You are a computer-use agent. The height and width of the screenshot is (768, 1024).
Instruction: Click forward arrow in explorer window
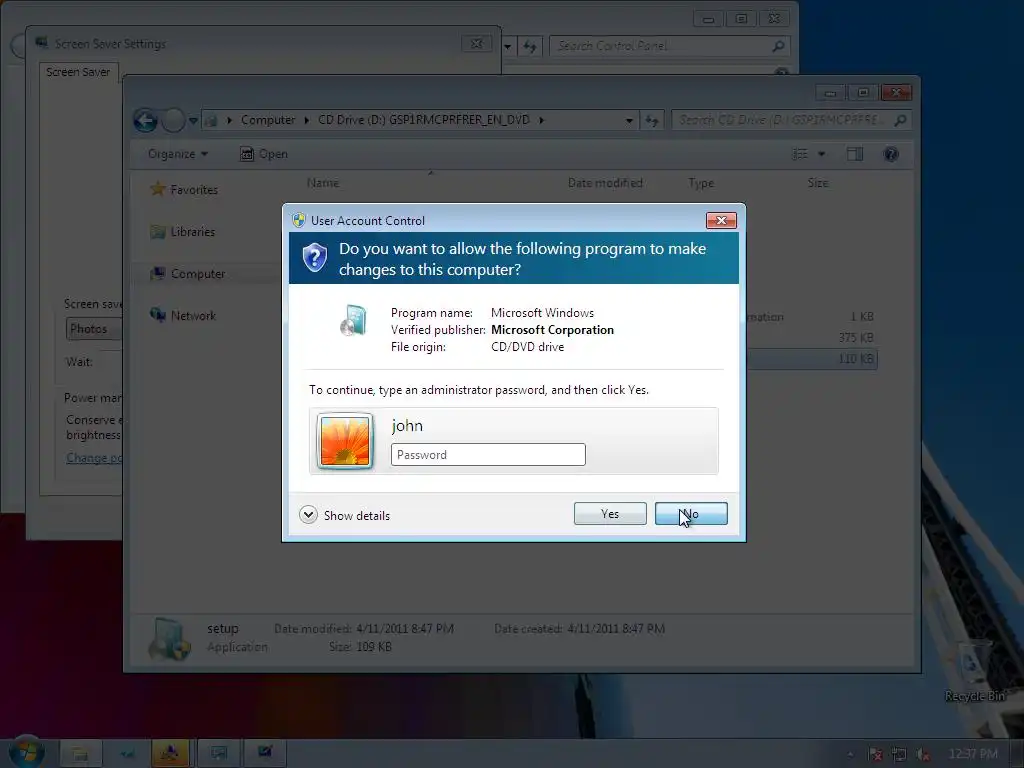173,120
